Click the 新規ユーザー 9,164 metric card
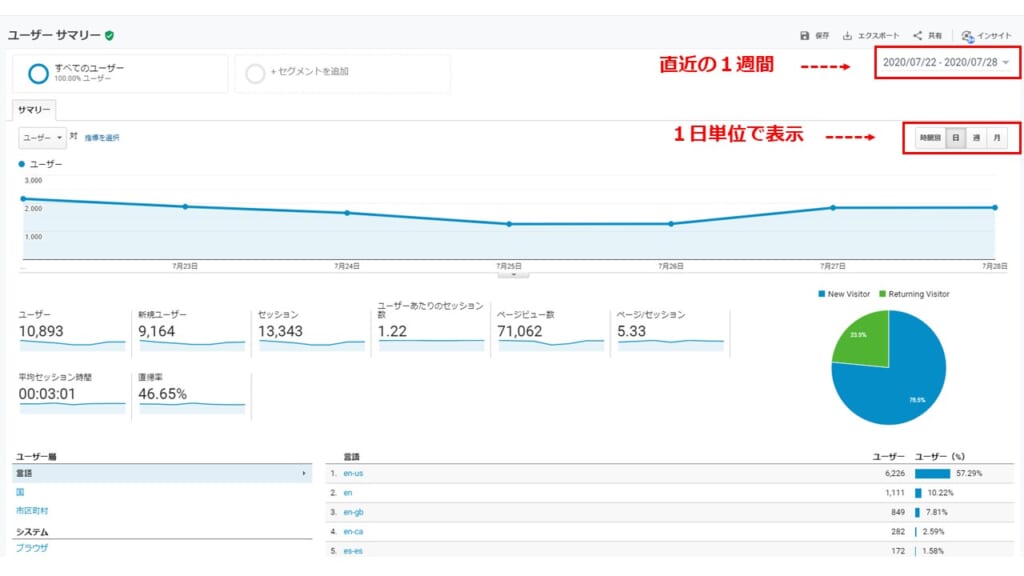 [x=191, y=330]
